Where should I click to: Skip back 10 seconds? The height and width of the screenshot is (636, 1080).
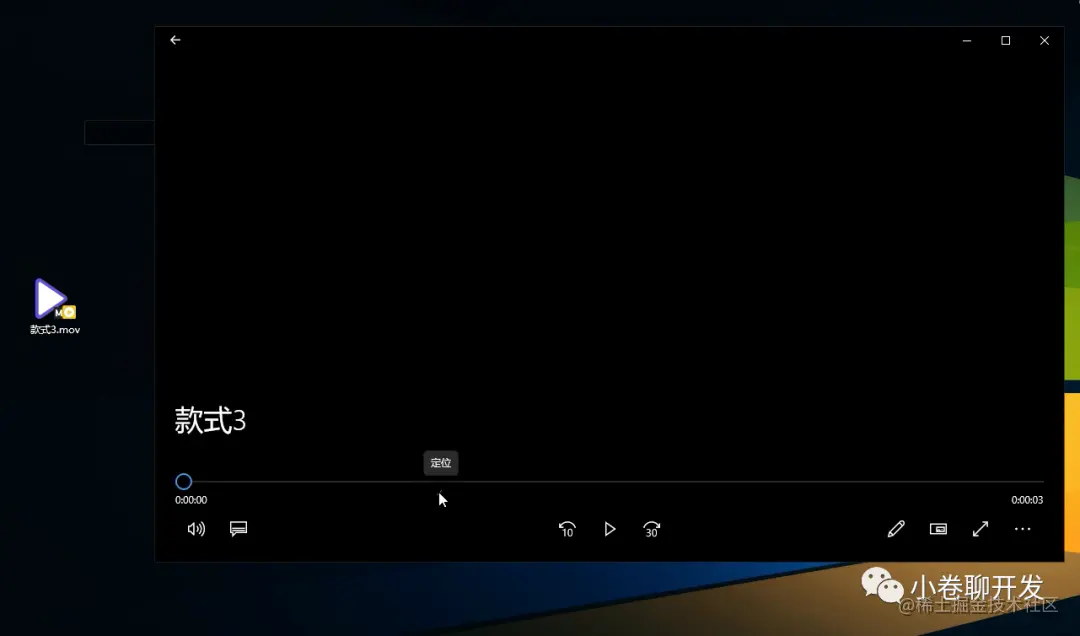tap(567, 529)
